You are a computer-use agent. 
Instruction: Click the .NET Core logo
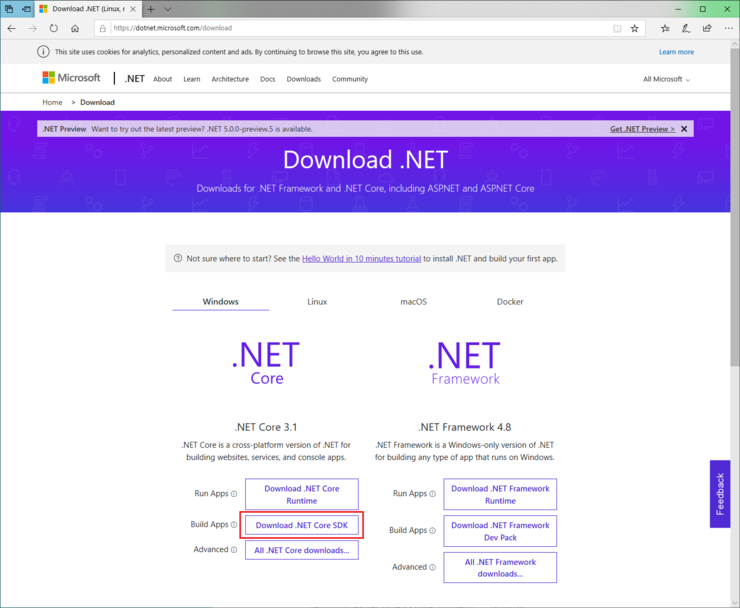267,363
